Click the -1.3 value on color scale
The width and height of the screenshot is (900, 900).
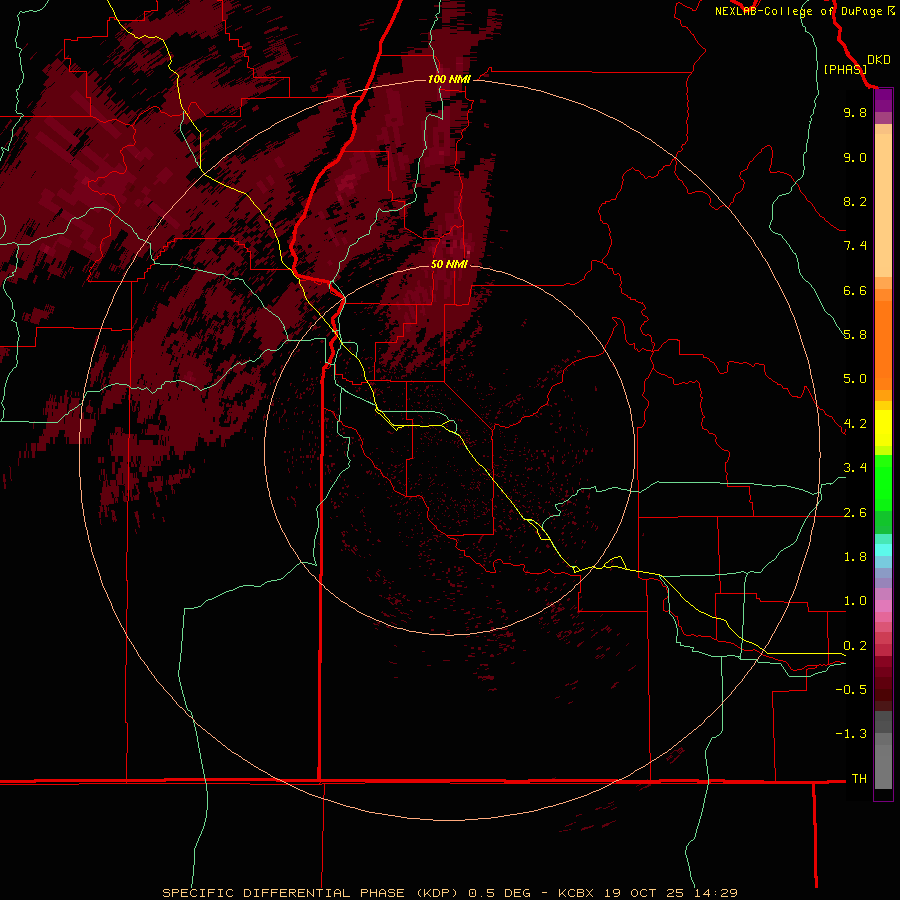pos(851,734)
